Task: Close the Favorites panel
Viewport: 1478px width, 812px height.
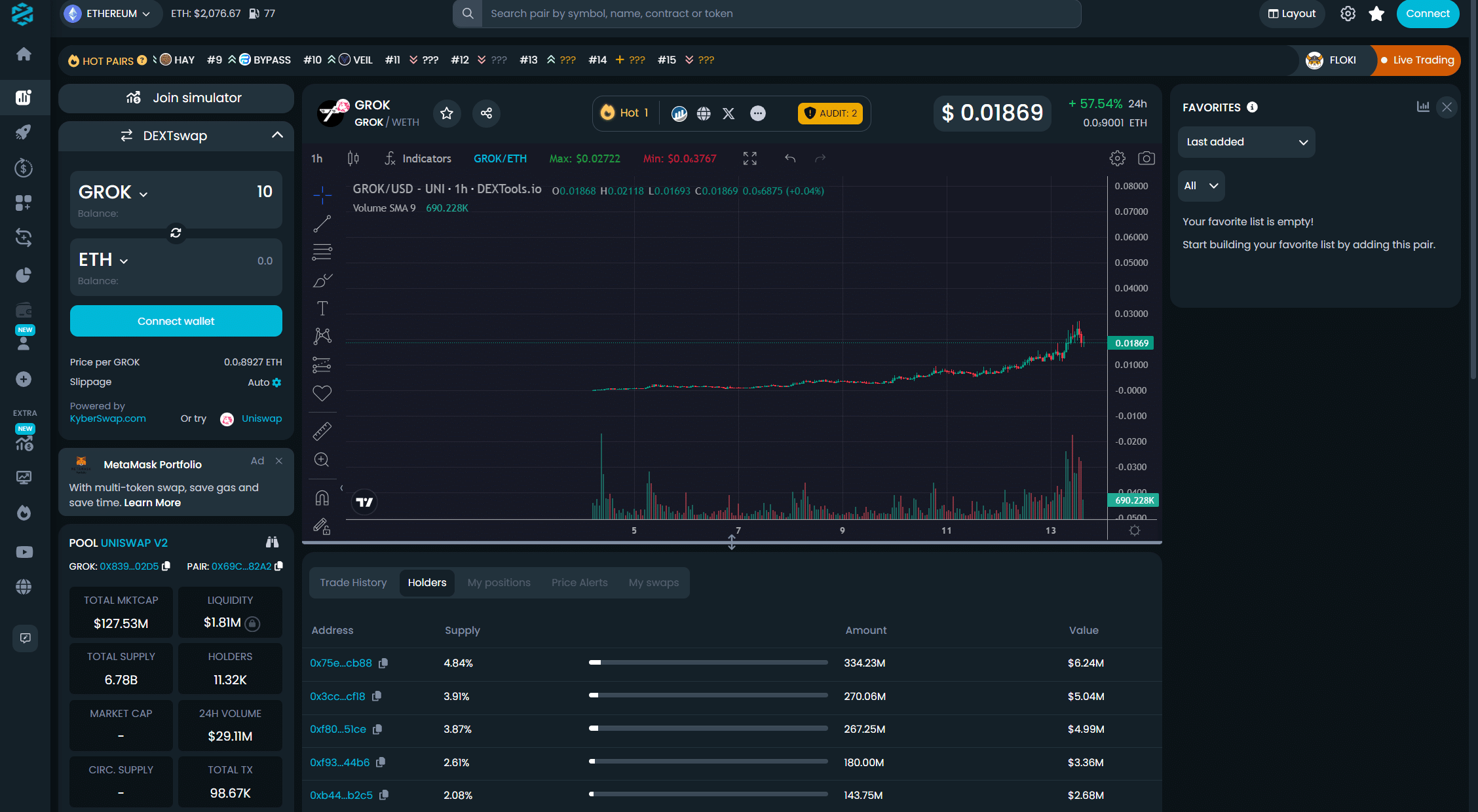Action: click(x=1447, y=107)
